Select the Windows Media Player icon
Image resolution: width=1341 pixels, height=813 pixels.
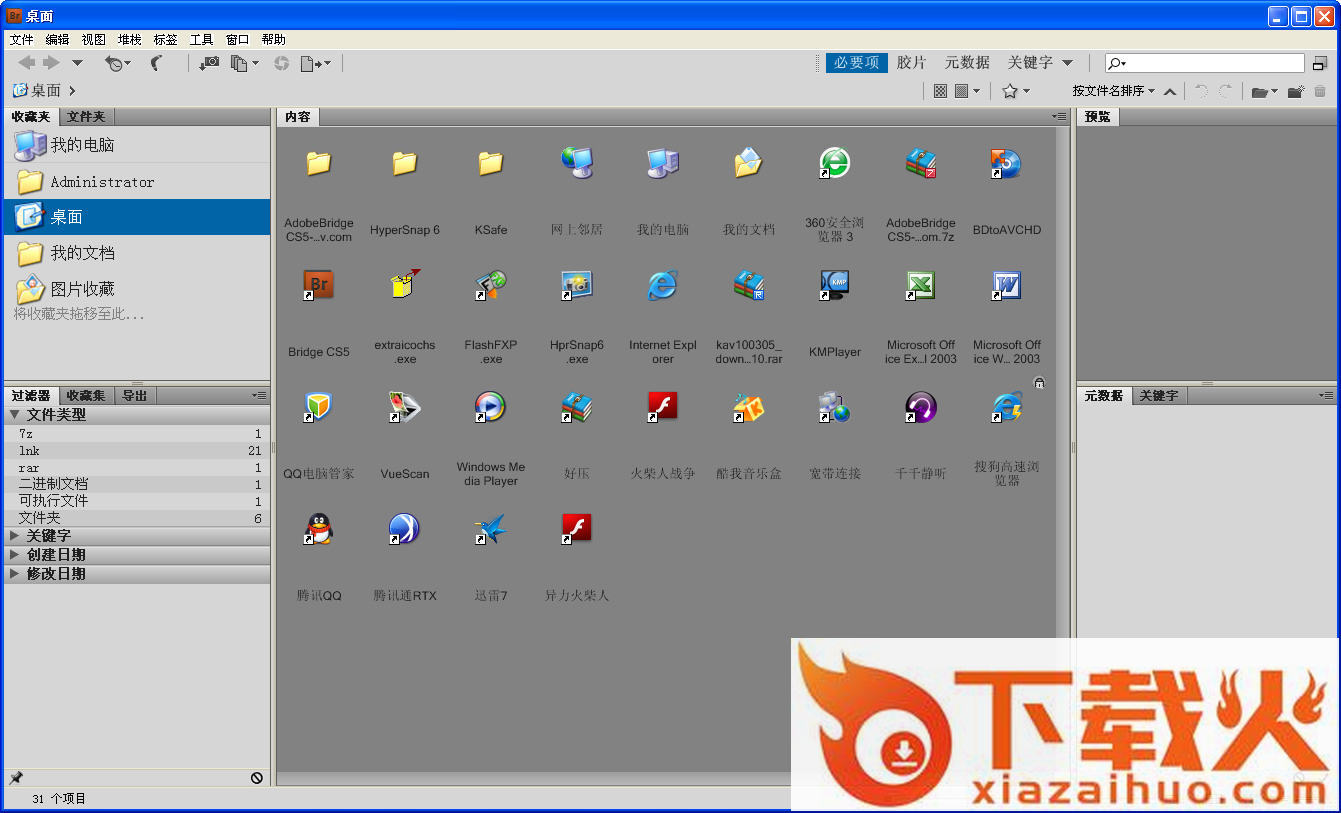click(x=491, y=407)
